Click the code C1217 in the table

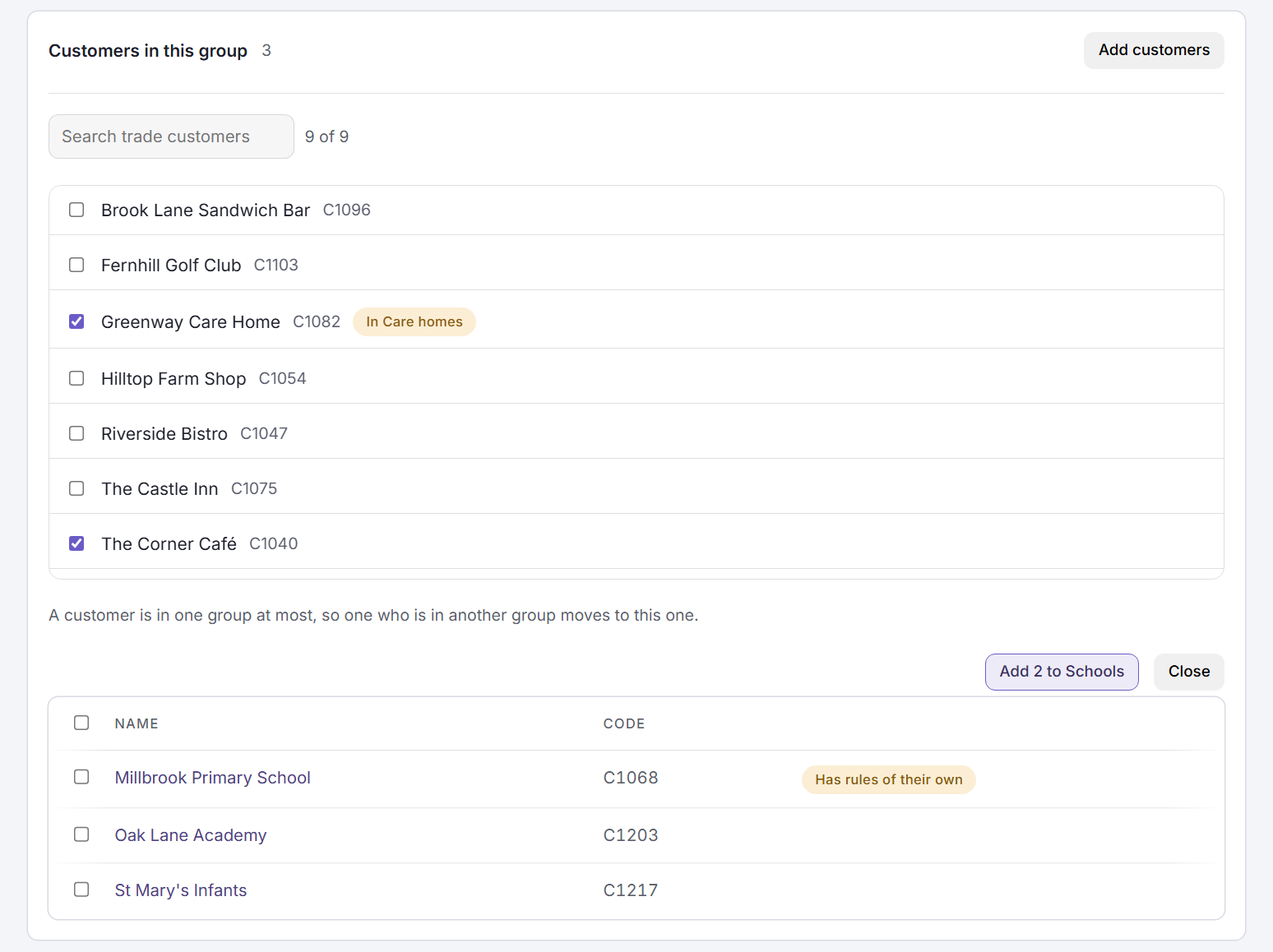point(631,890)
